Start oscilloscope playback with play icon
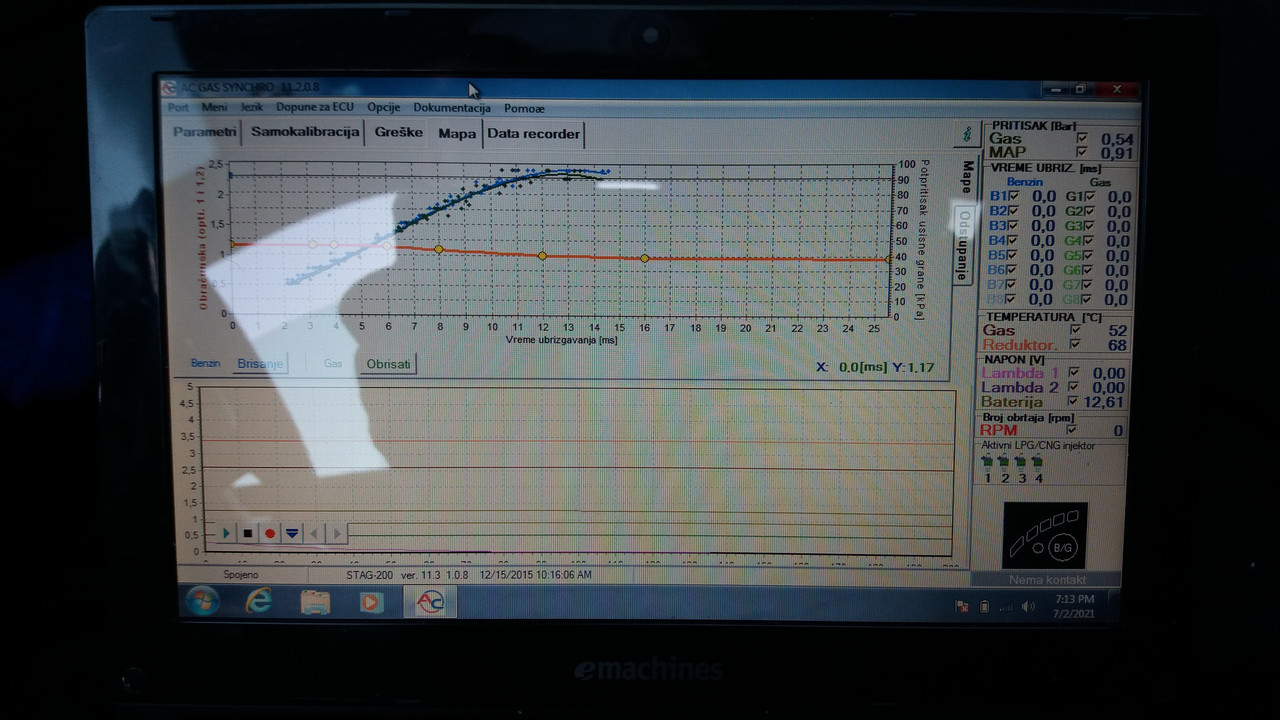 pyautogui.click(x=227, y=534)
